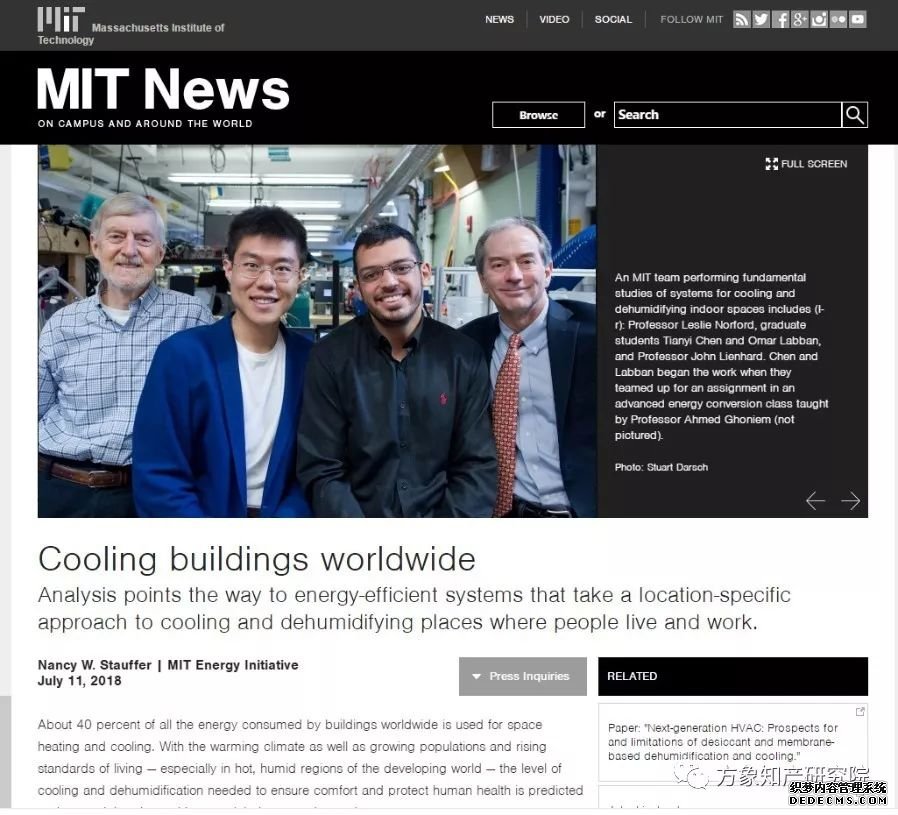The image size is (898, 815).
Task: View the photo in full screen
Action: (x=806, y=164)
